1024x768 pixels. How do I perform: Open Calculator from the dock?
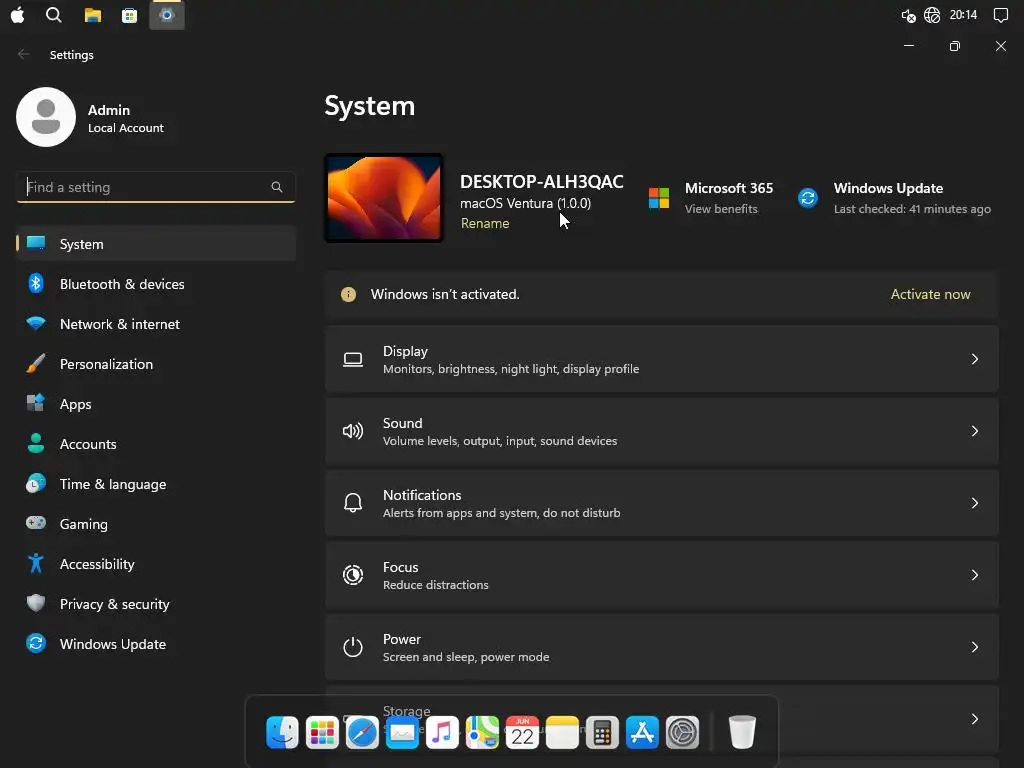pyautogui.click(x=602, y=732)
